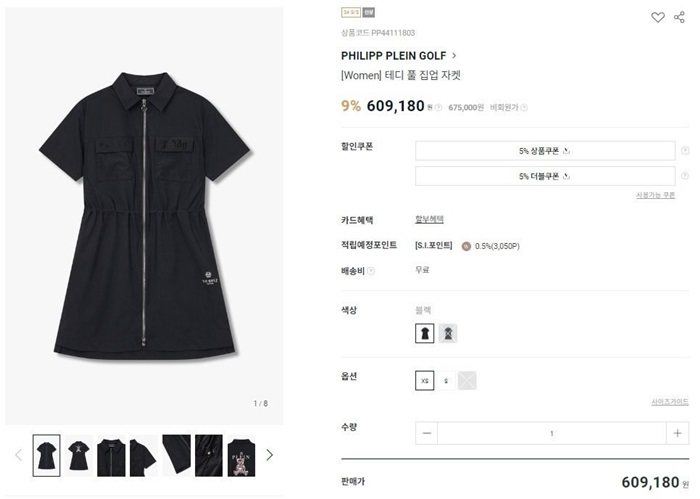Select size S option
This screenshot has height=499, width=700.
pos(446,380)
